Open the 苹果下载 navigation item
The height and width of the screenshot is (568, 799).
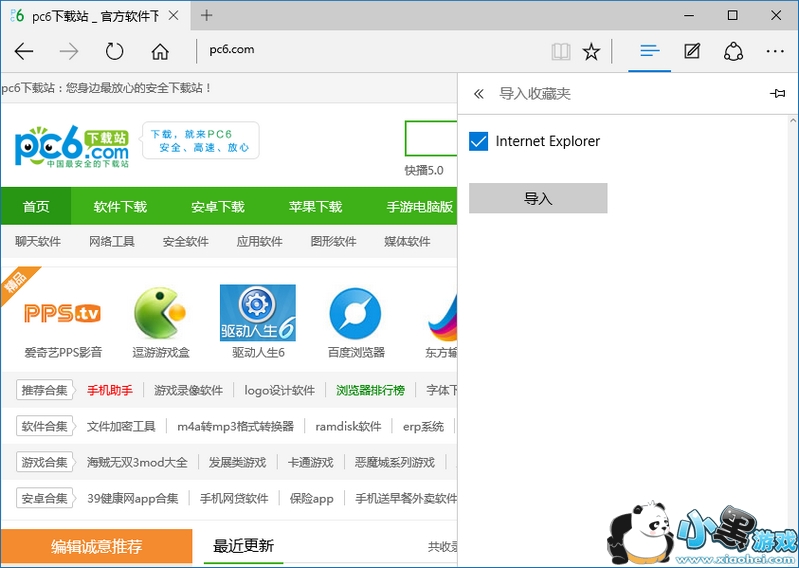click(x=315, y=206)
